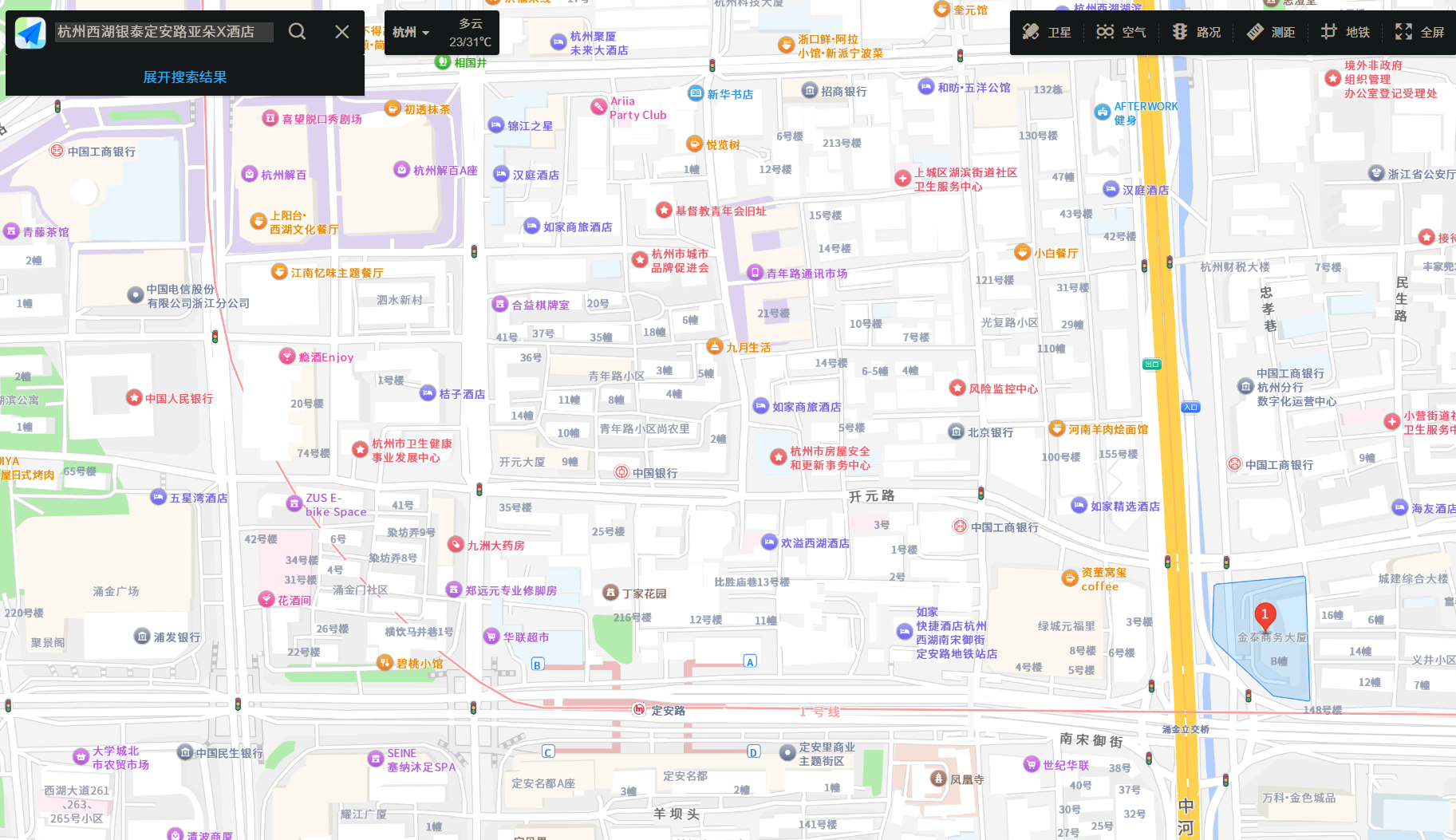Click the 浦发银行 bank marker
The image size is (1456, 840).
[x=142, y=637]
